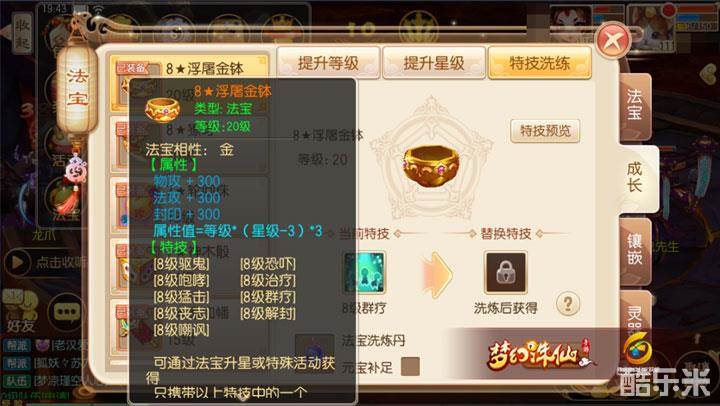
Task: Switch to the 成长 side tab
Action: click(636, 178)
